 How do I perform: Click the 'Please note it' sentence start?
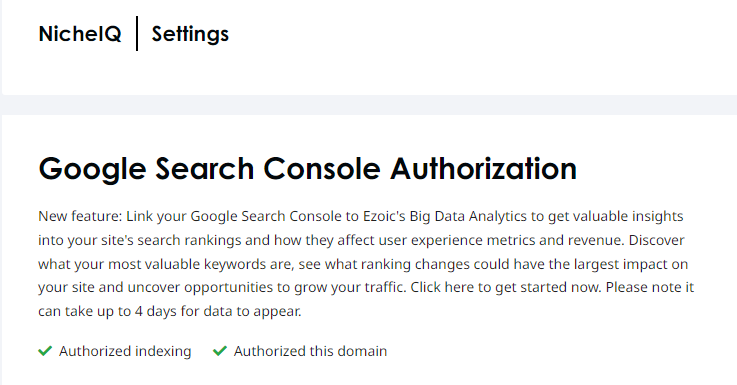(x=650, y=287)
